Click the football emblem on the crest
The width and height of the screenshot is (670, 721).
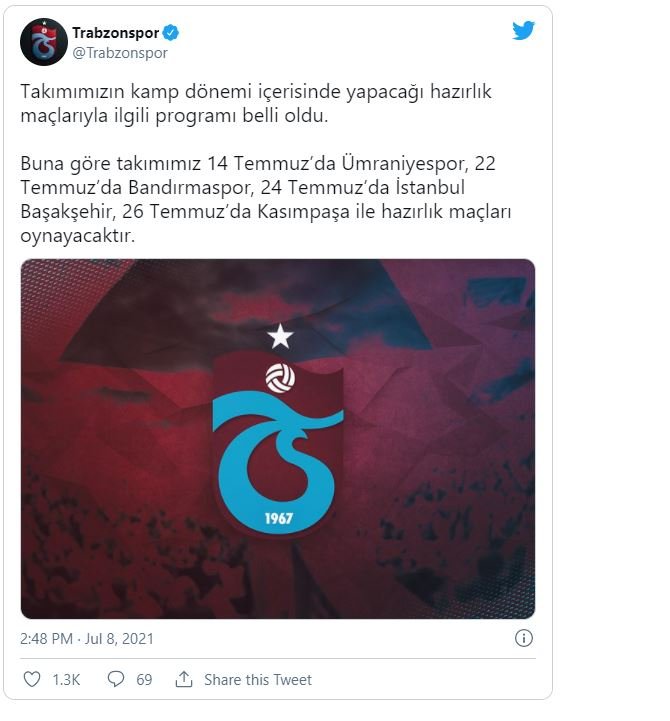point(281,378)
